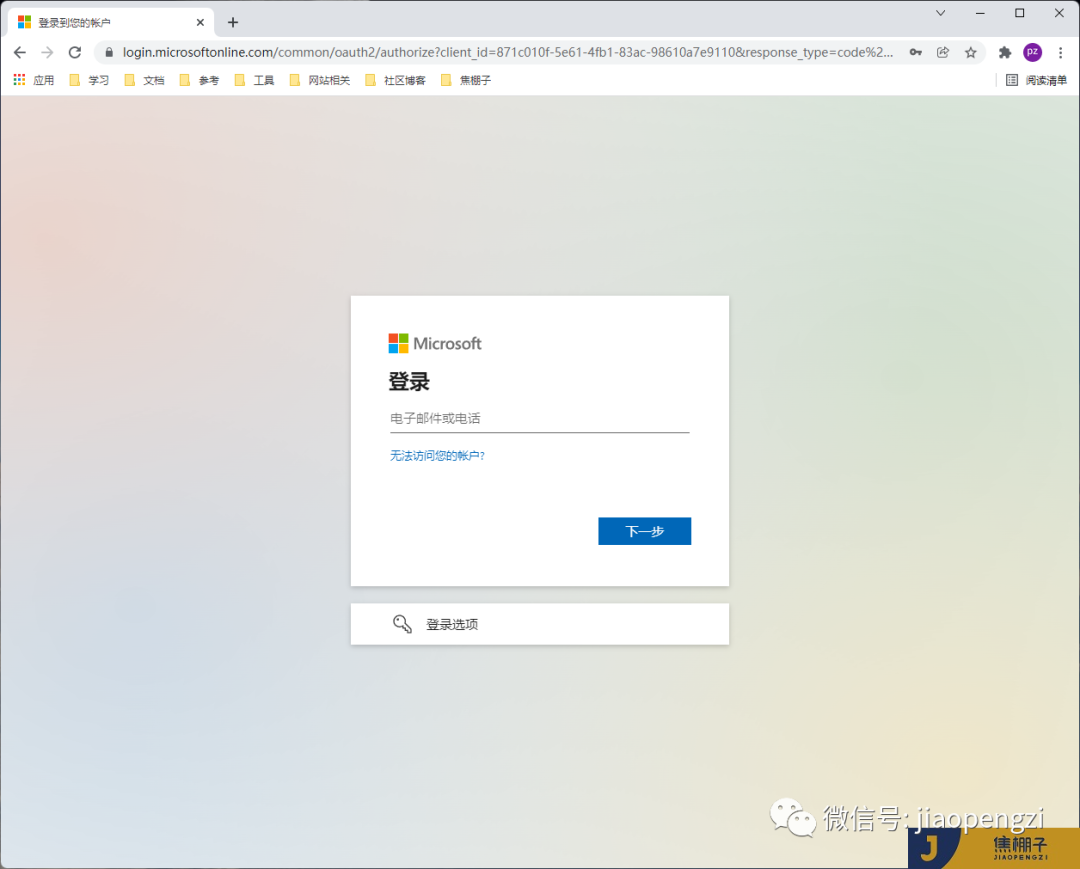
Task: Open the Extensions puzzle icon
Action: [x=1005, y=52]
